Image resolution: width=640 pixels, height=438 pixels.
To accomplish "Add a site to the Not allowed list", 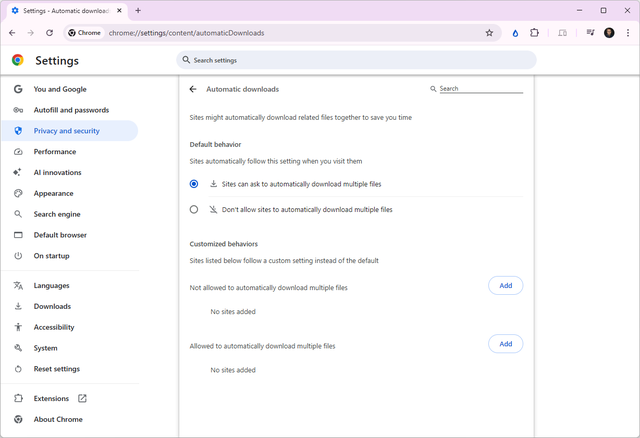I will coord(505,286).
